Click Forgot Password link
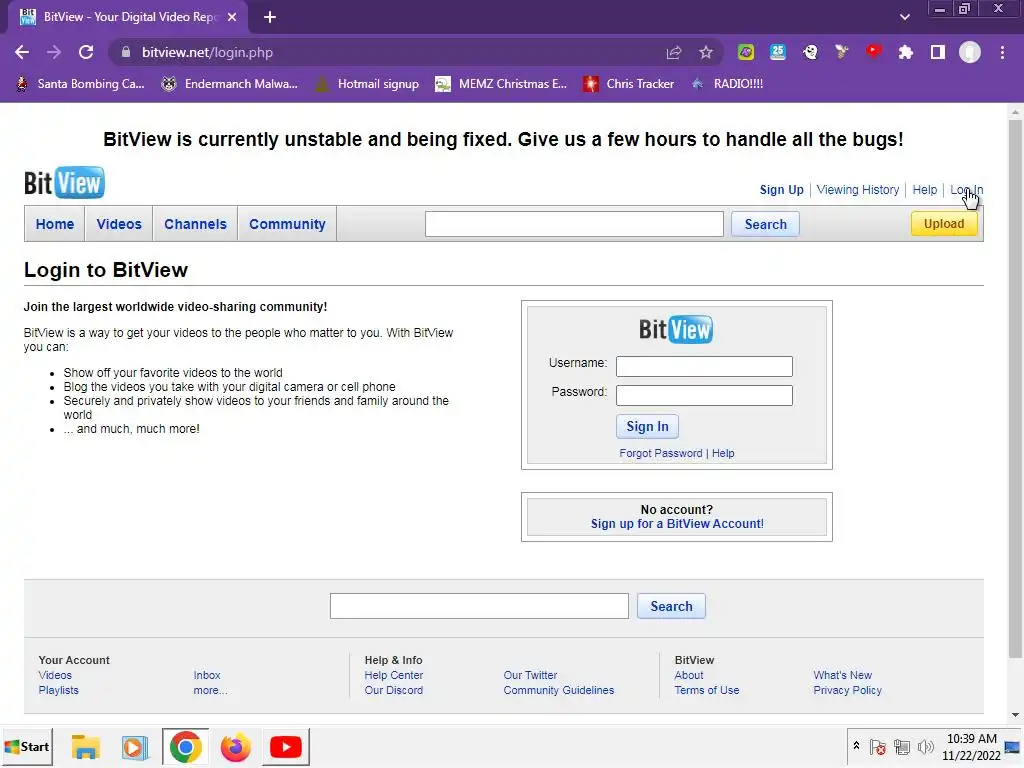 (x=661, y=453)
